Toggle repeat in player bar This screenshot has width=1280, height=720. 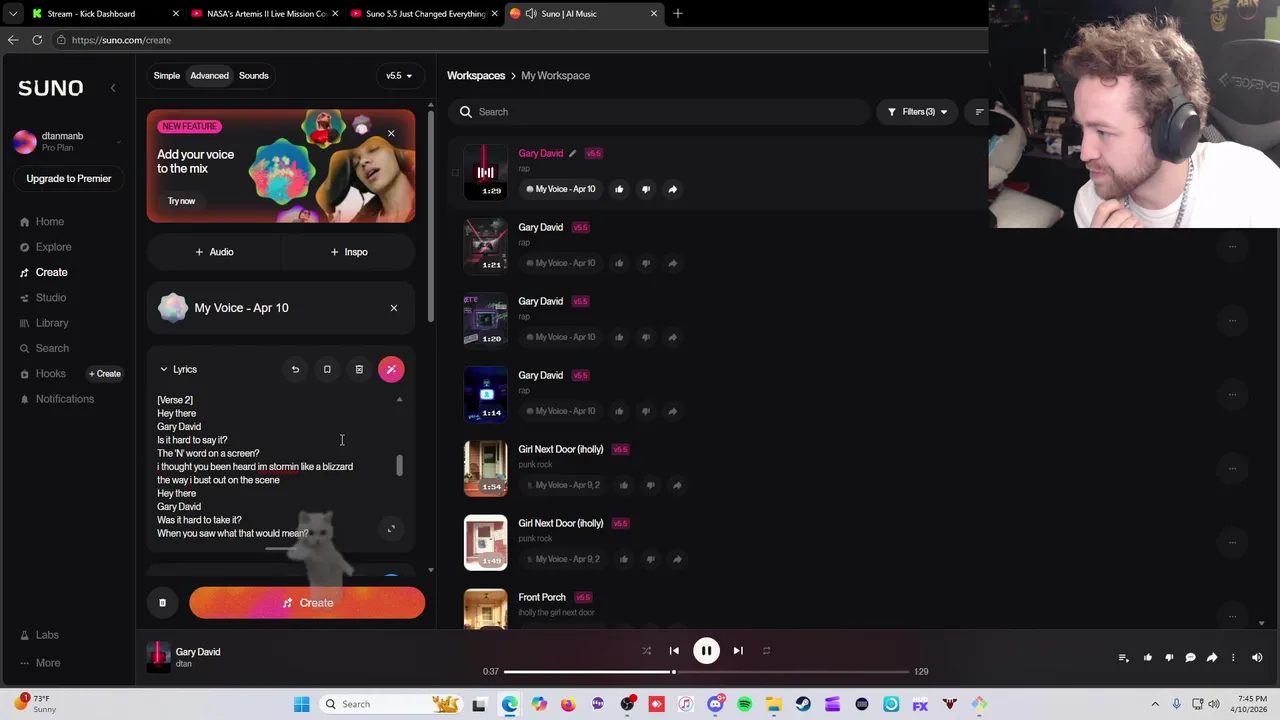click(766, 651)
